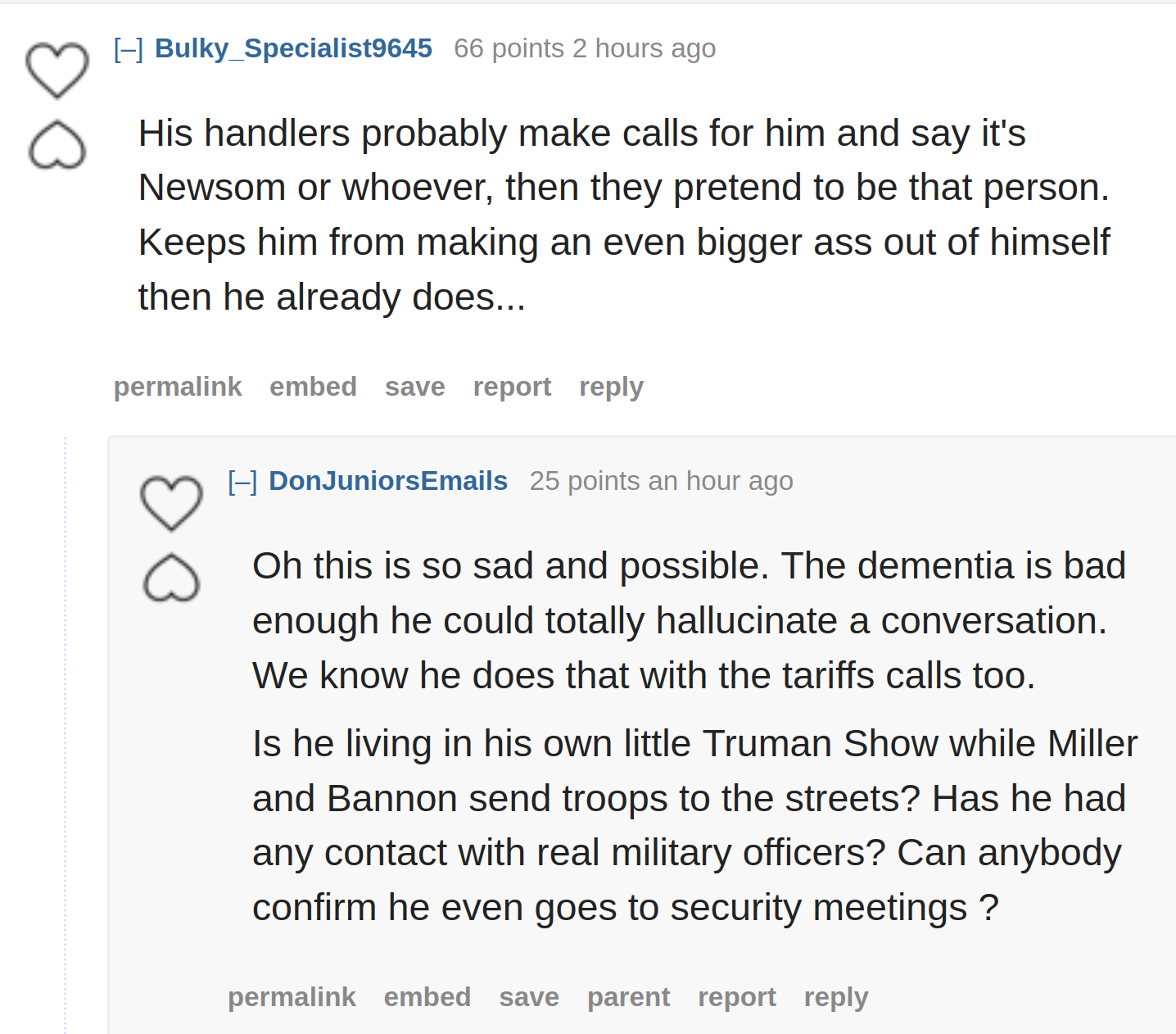The height and width of the screenshot is (1034, 1176).
Task: Save the DonJuniorsEmails reply
Action: (x=529, y=997)
